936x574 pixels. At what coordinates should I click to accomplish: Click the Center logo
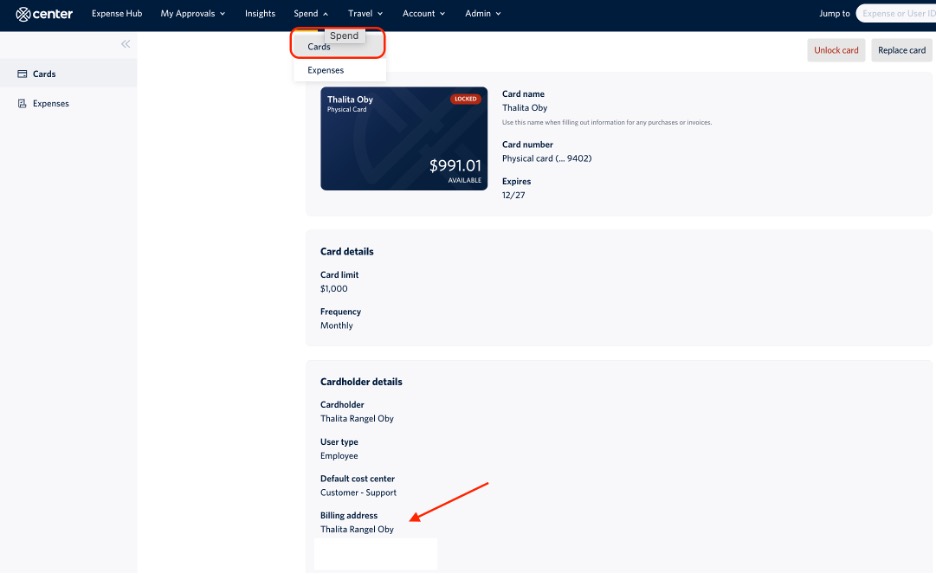pyautogui.click(x=44, y=14)
